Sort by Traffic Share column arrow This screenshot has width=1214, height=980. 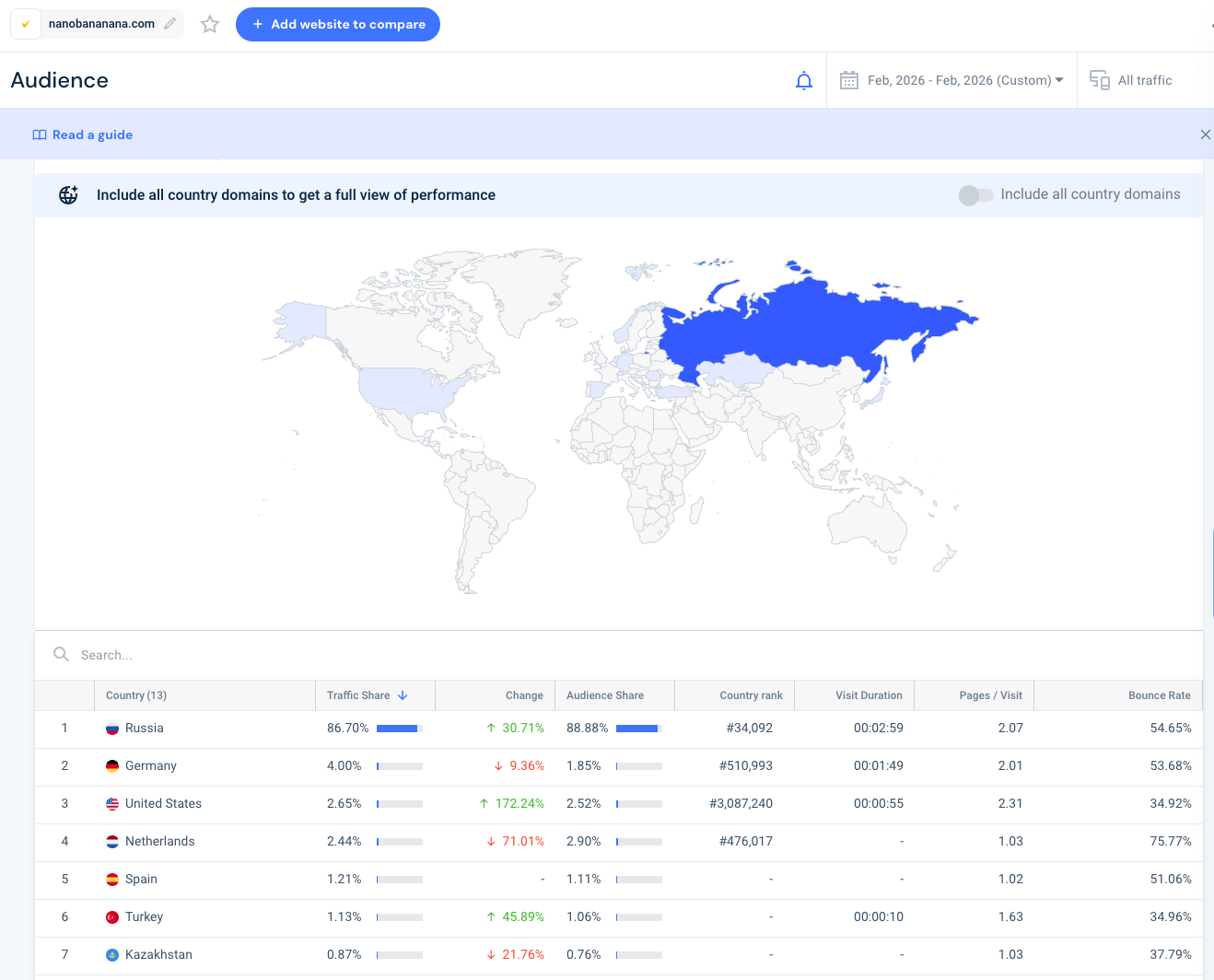coord(403,695)
